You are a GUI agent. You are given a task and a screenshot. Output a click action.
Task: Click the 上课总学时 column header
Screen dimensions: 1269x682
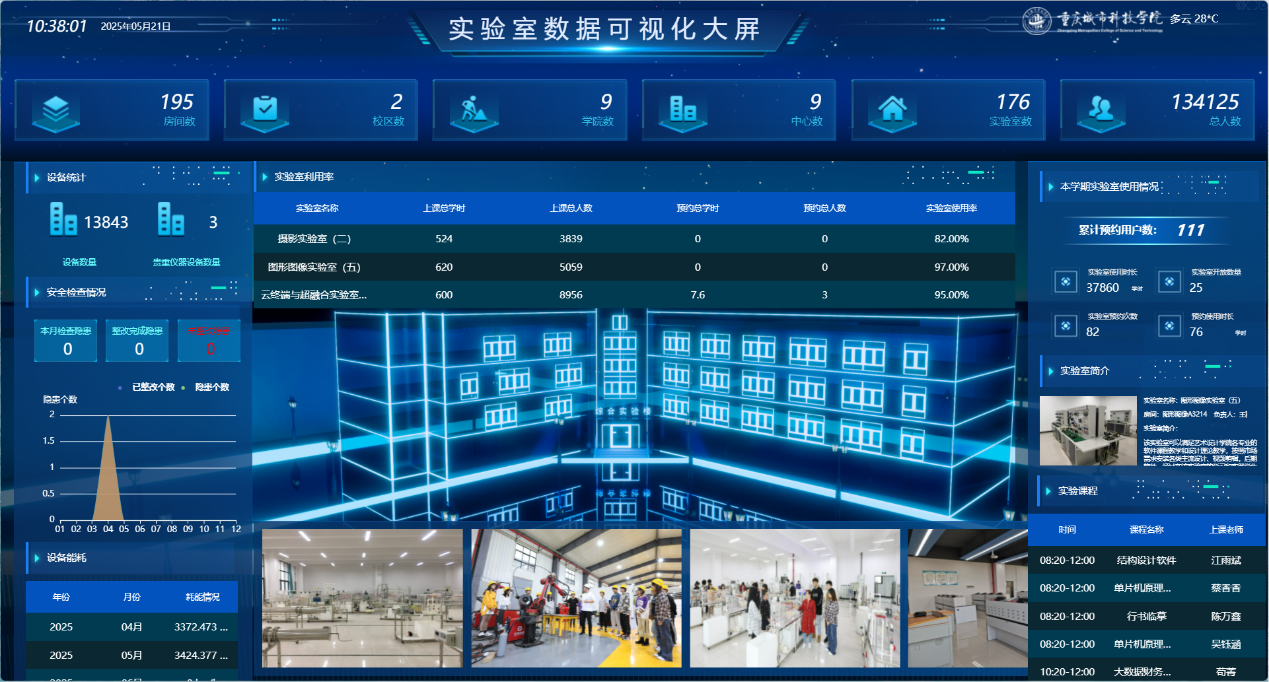[444, 209]
